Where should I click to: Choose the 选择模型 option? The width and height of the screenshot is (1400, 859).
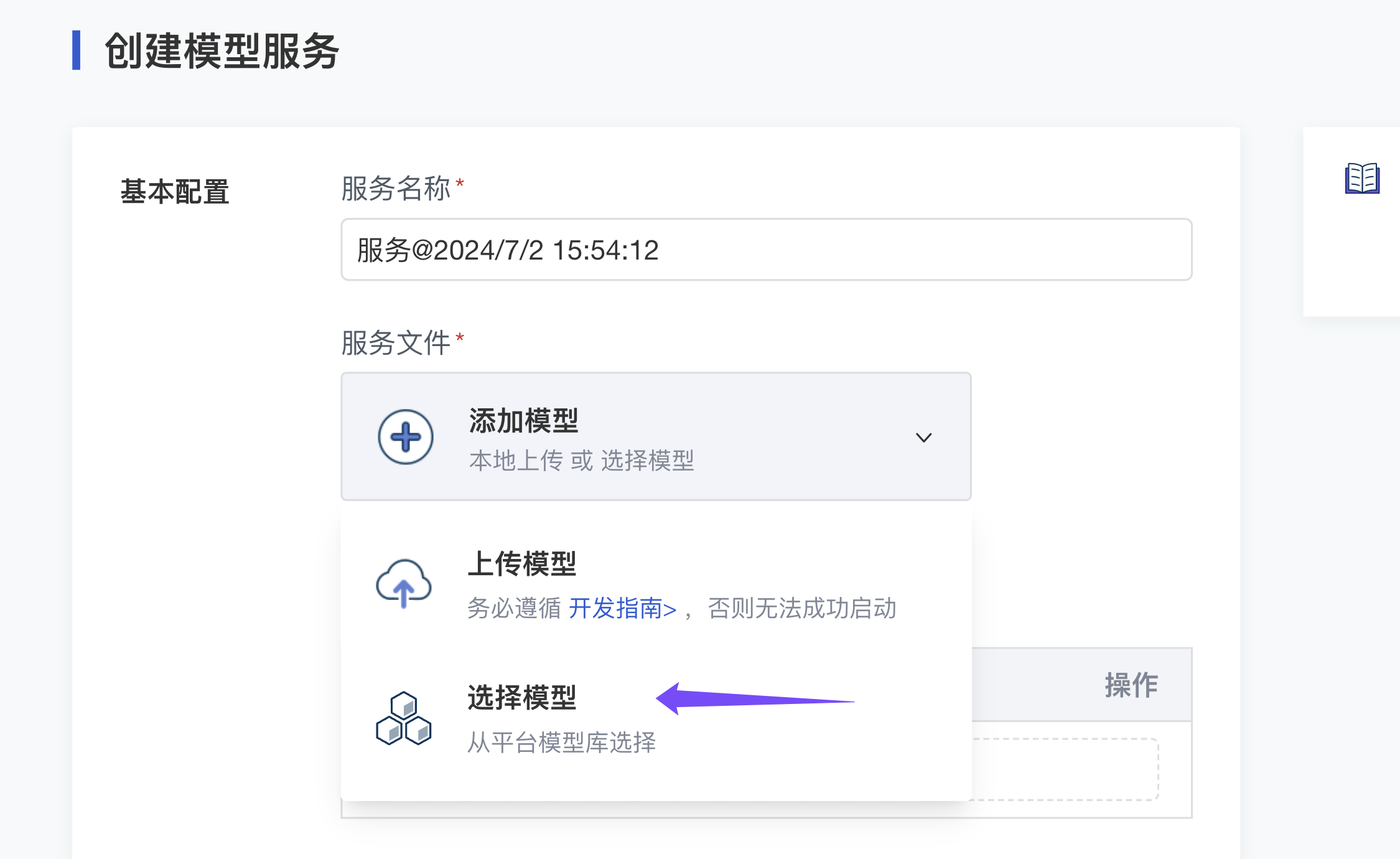click(x=522, y=698)
